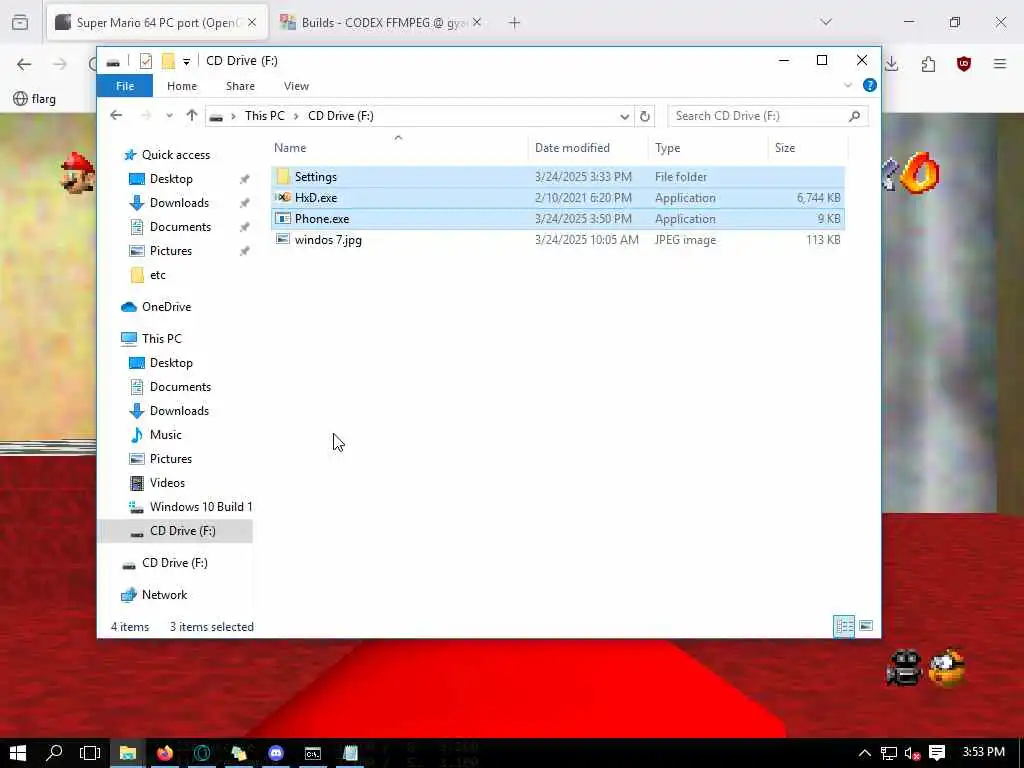Image resolution: width=1024 pixels, height=768 pixels.
Task: Open the browser extensions puzzle icon
Action: pos(928,64)
